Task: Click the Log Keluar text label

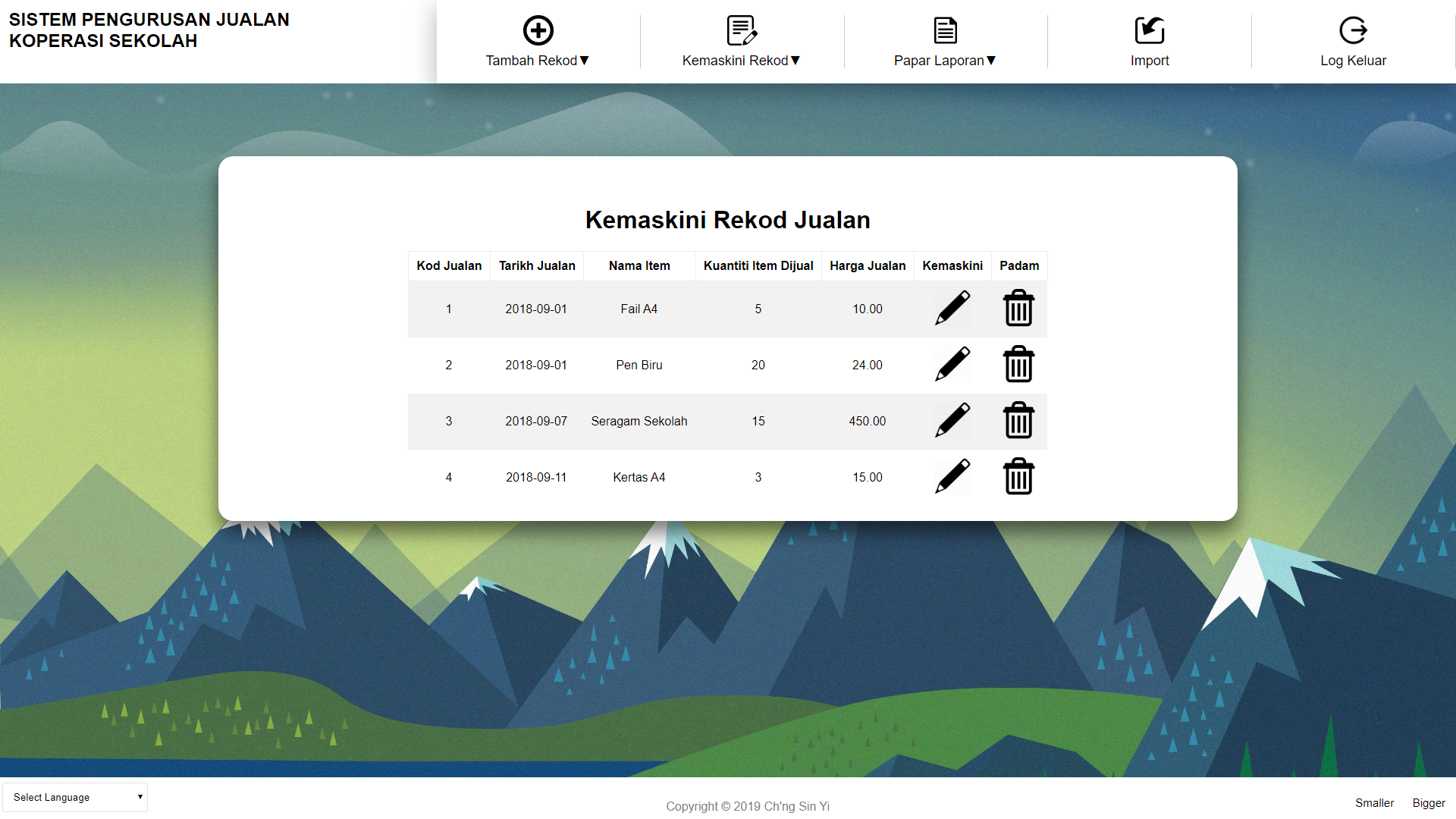Action: click(x=1353, y=61)
